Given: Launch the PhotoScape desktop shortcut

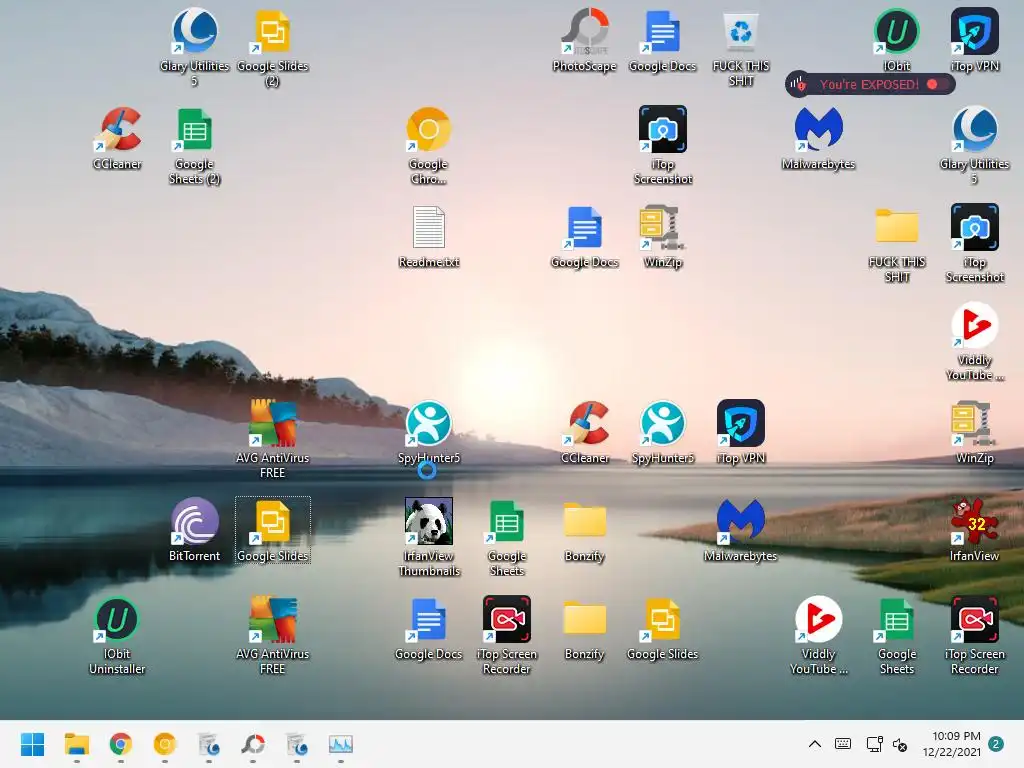Looking at the screenshot, I should click(x=584, y=40).
